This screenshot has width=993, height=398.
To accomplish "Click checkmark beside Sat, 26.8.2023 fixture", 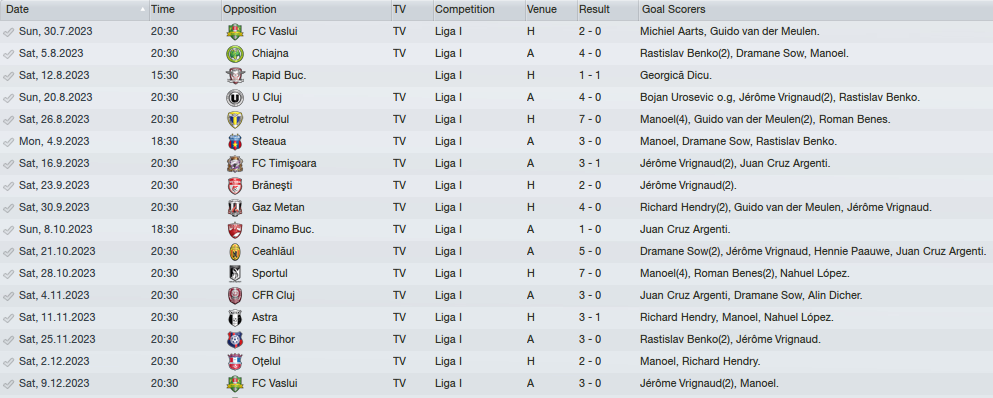I will coord(8,120).
